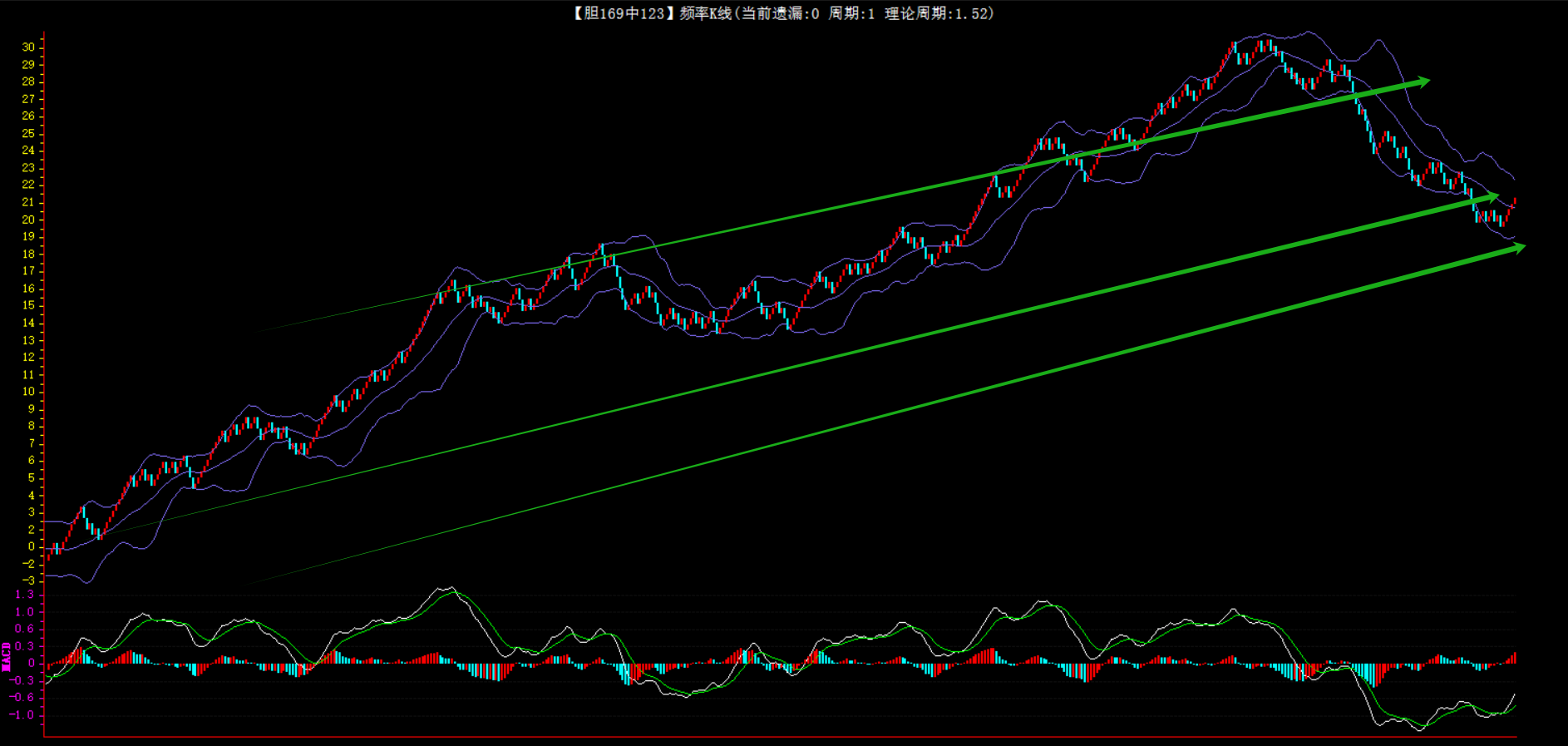Click the -3 label on the price axis
Viewport: 1568px width, 746px height.
(28, 581)
